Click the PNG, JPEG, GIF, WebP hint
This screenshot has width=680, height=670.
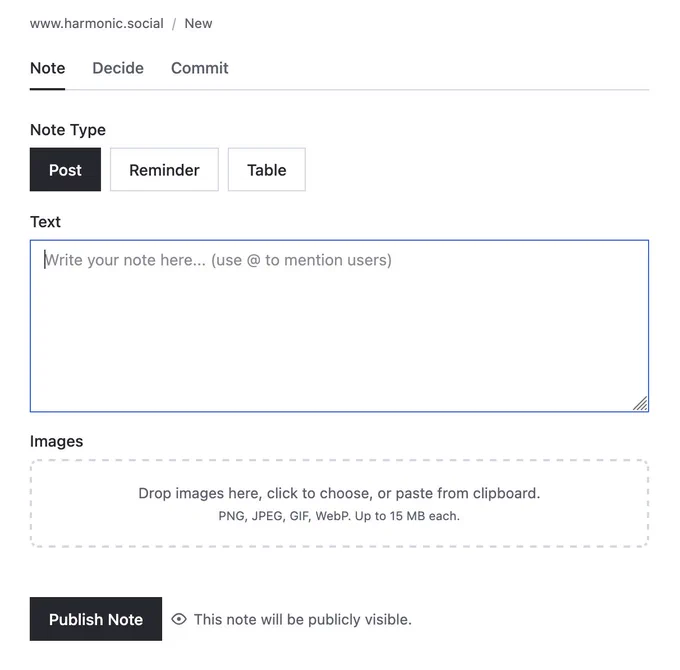point(339,516)
